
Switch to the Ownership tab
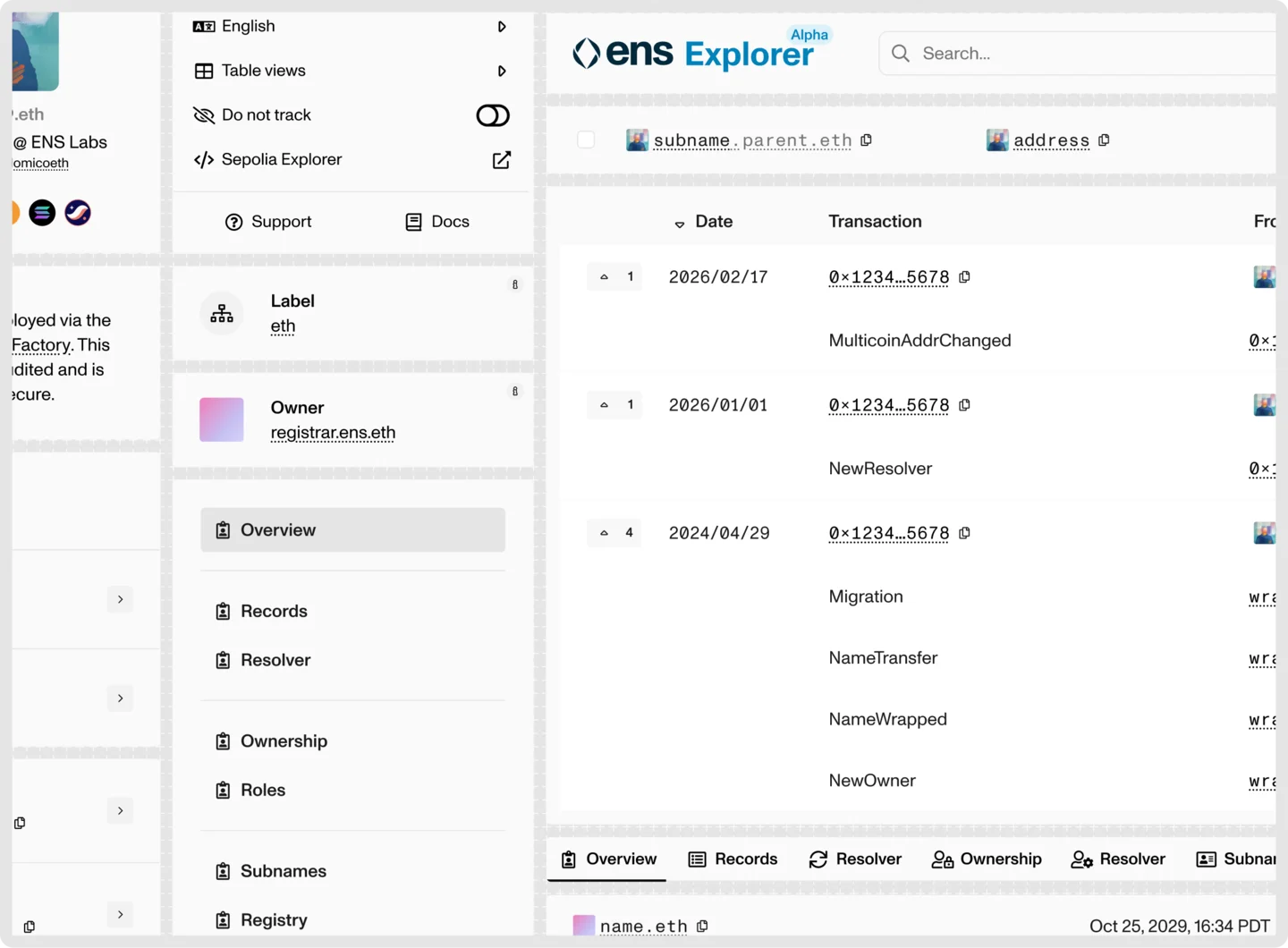(x=987, y=859)
